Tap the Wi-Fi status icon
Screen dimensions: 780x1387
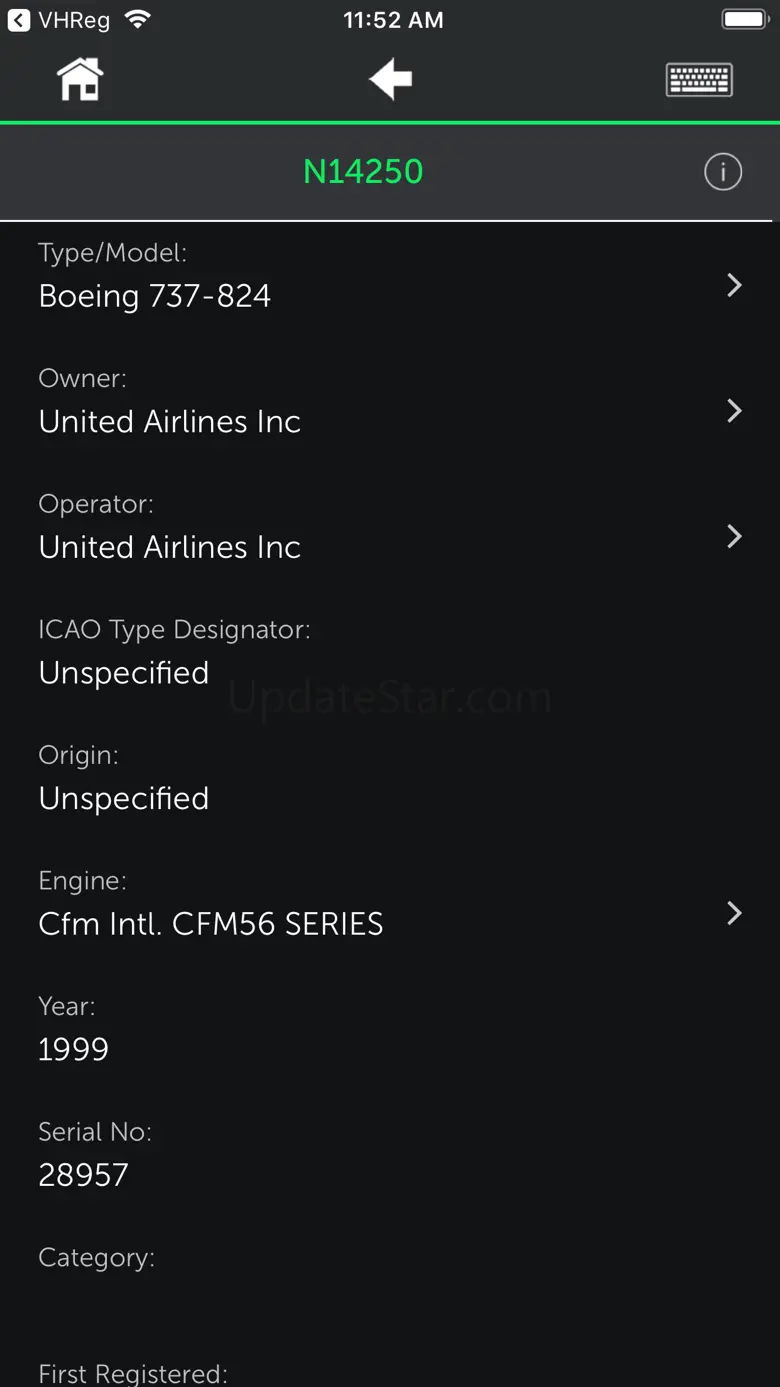(137, 20)
